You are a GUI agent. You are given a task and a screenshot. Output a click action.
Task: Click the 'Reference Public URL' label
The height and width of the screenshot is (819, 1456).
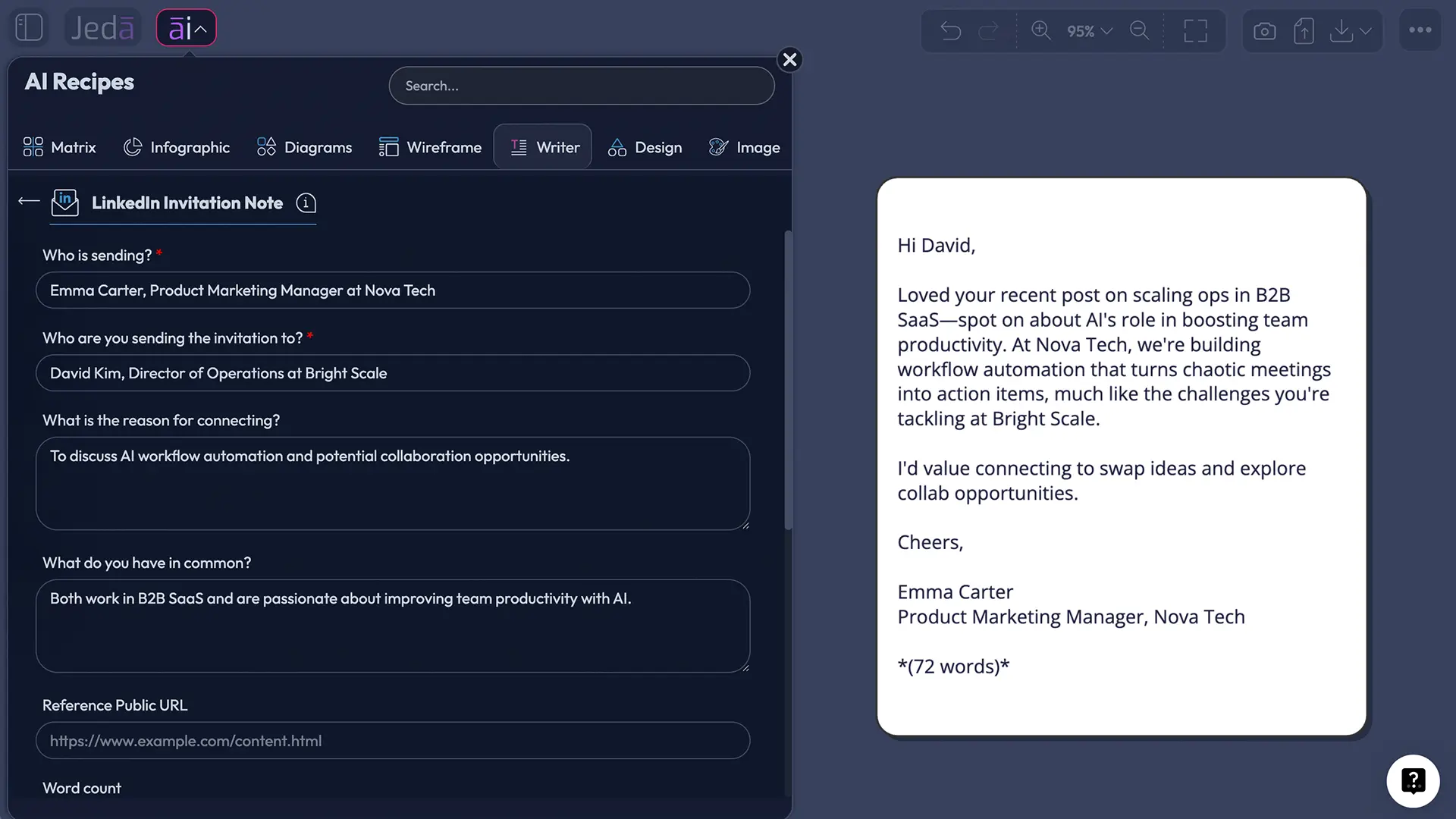115,706
